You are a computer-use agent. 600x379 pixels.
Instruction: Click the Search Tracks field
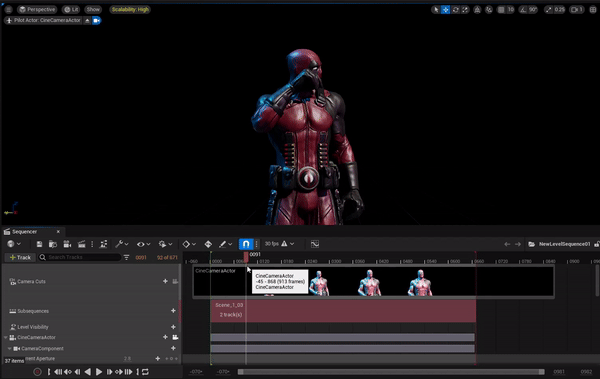[x=80, y=257]
